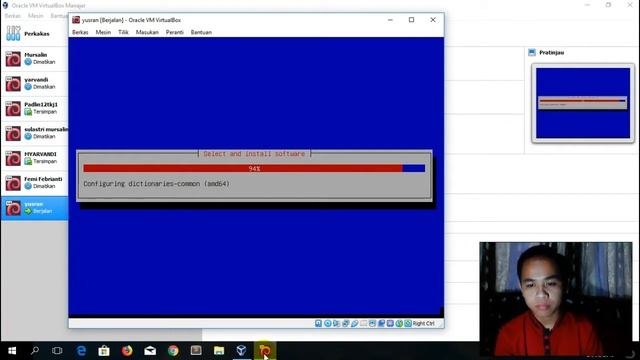Click the VirtualBox logo in yusran window title

(76, 20)
